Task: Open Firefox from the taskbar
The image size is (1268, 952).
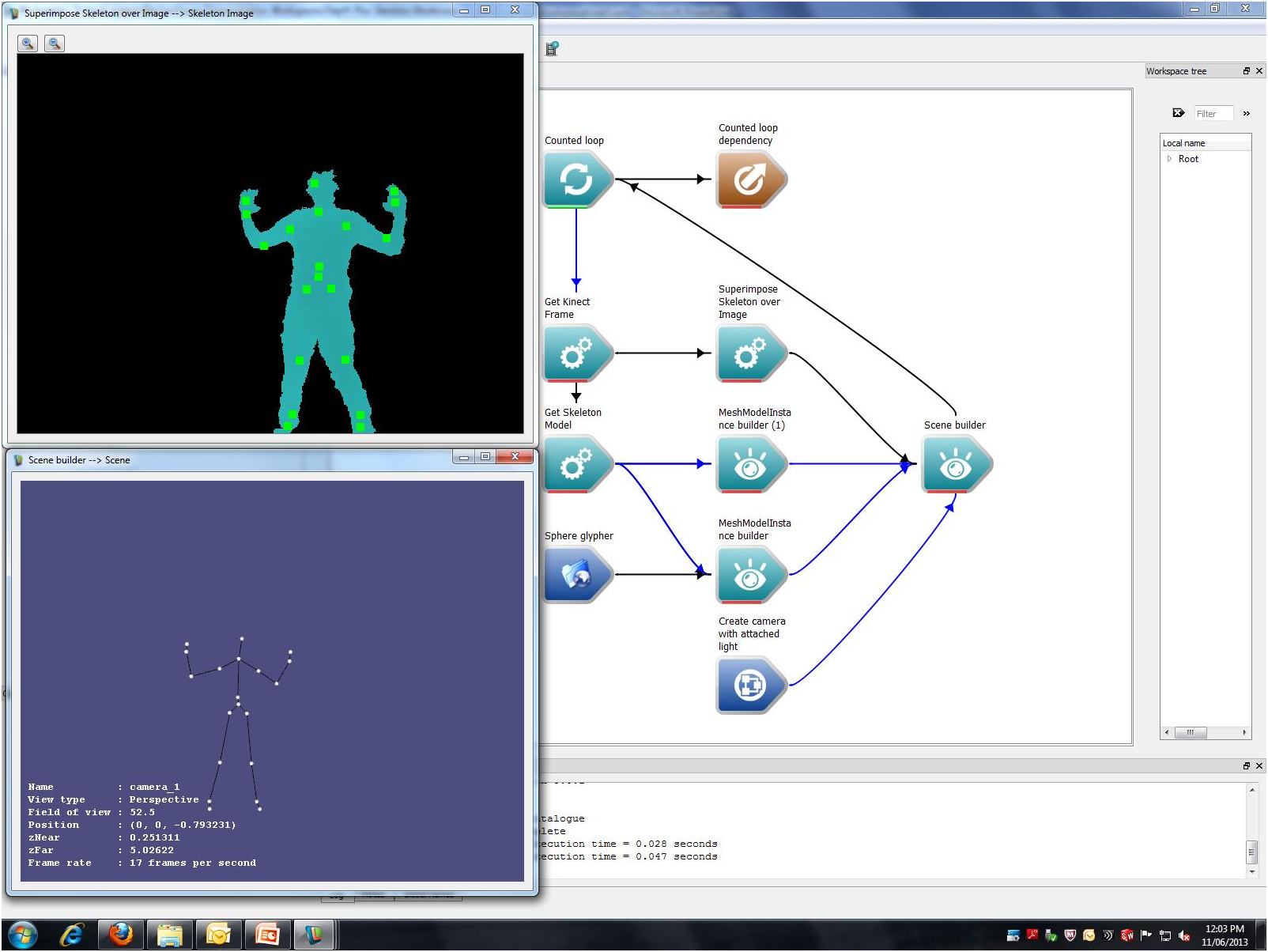Action: tap(121, 935)
